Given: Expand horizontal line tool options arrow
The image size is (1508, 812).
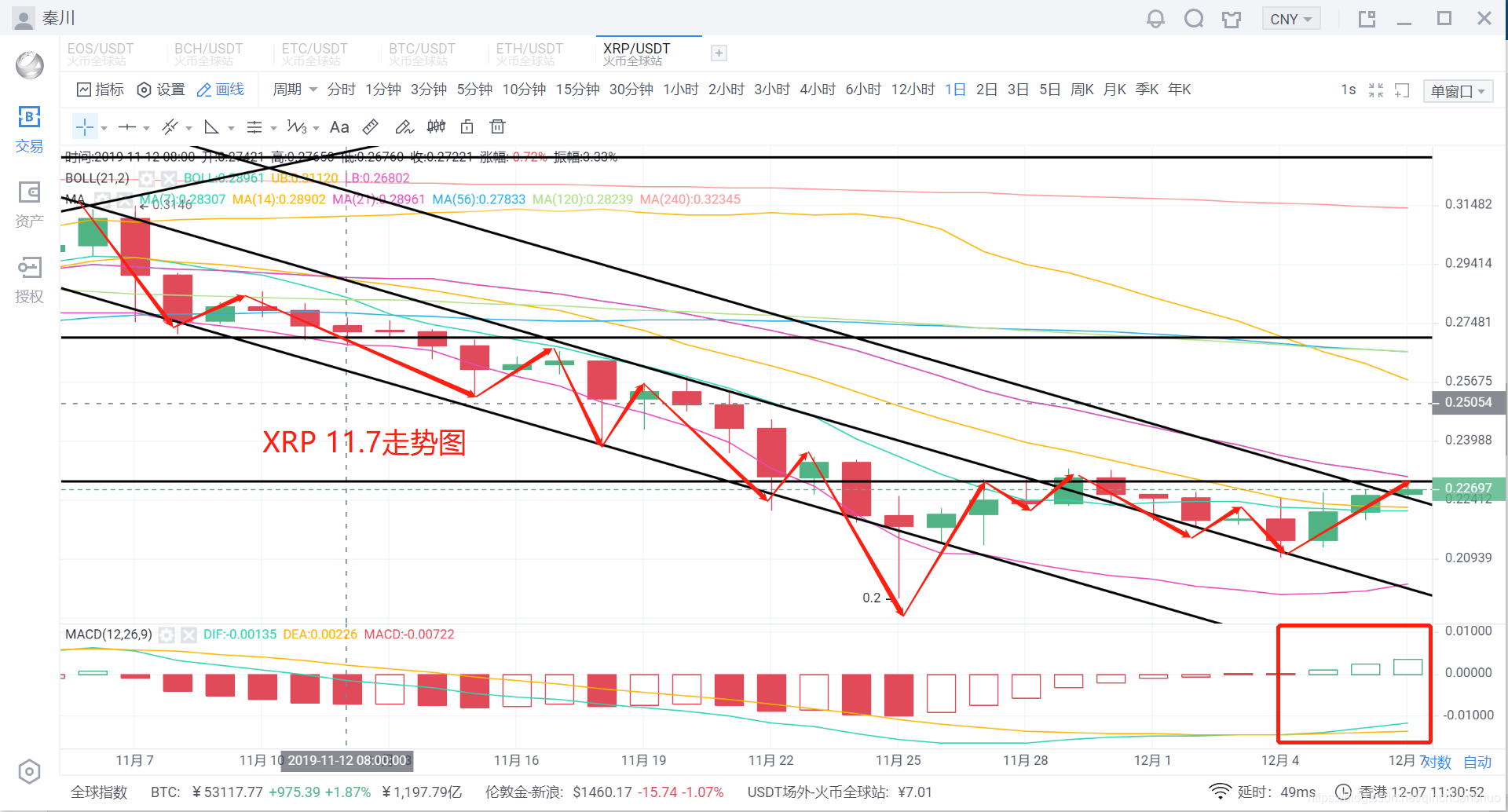Looking at the screenshot, I should click(146, 128).
